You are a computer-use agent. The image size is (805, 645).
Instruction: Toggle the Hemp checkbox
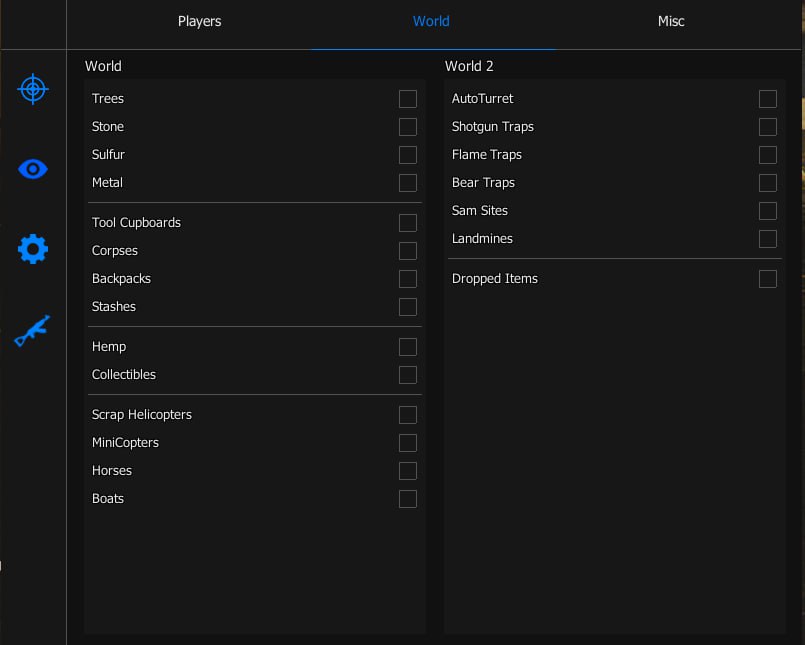pos(408,347)
